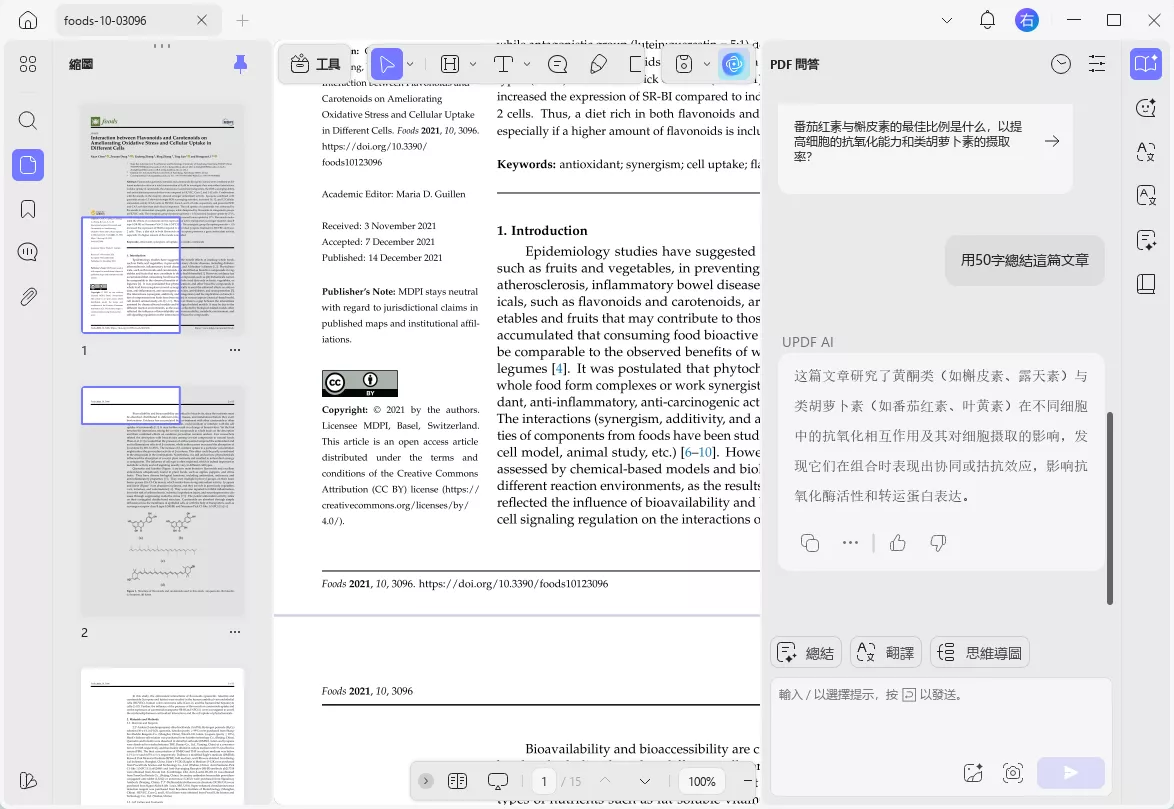Viewport: 1174px width, 809px height.
Task: Like the AI response with thumbs up
Action: [x=898, y=543]
